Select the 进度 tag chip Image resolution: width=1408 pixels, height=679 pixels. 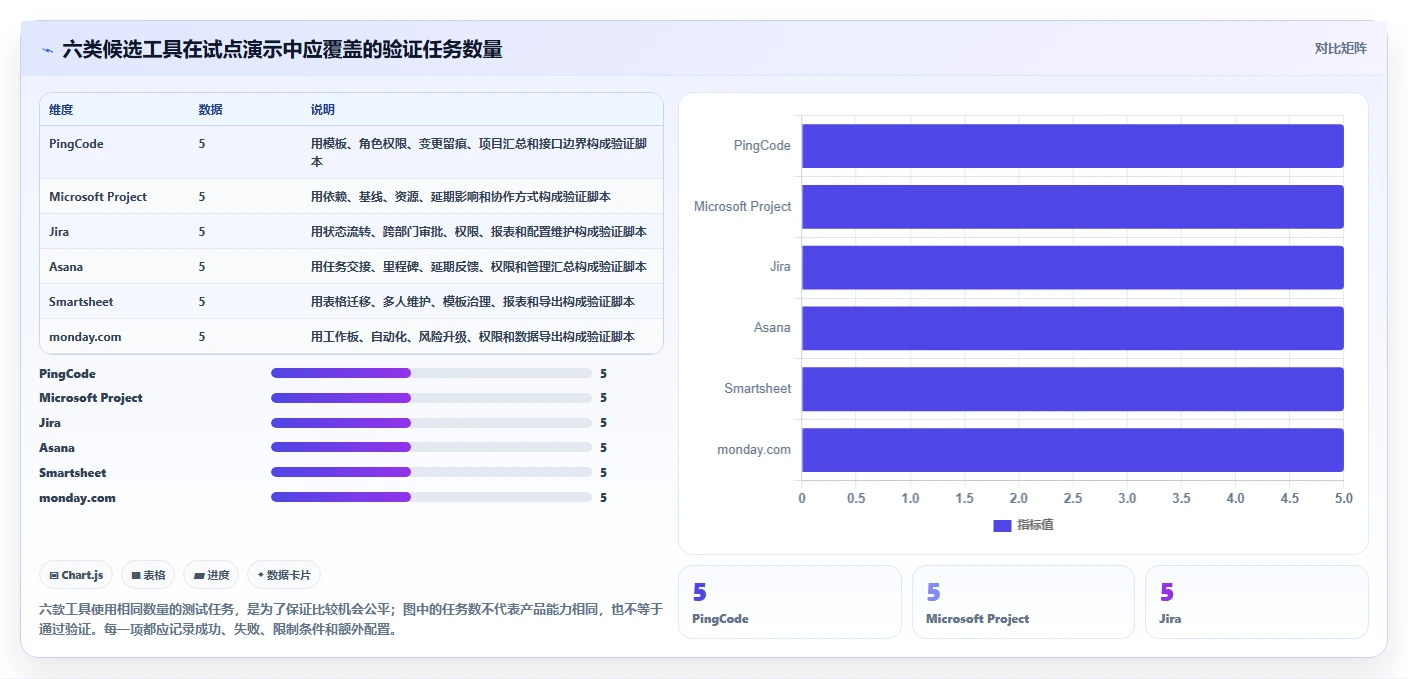tap(211, 575)
